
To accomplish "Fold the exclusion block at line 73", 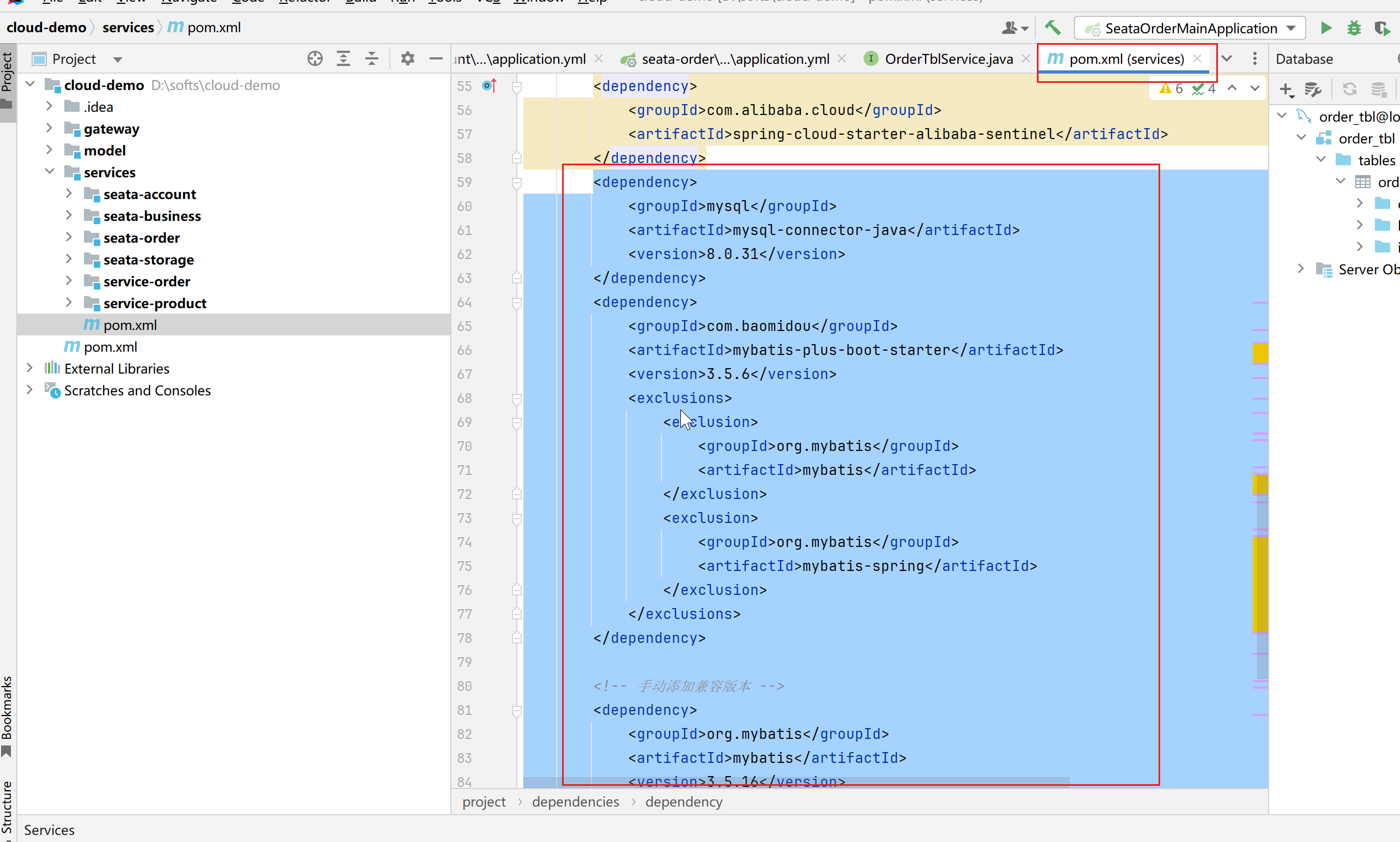I will [x=517, y=519].
